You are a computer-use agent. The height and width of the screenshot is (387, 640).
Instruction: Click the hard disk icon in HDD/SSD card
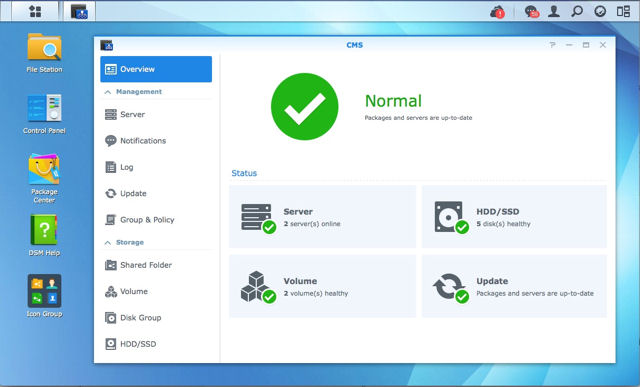451,217
